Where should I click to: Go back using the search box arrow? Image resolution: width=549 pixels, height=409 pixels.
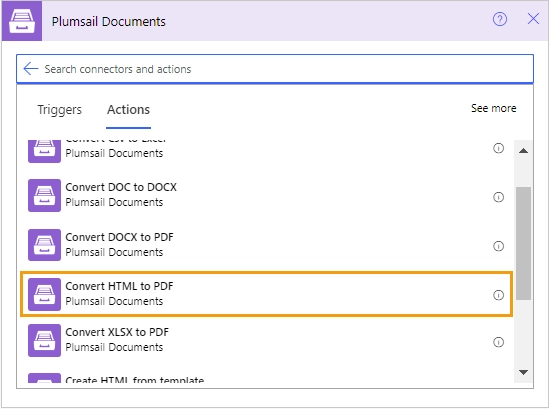(30, 69)
